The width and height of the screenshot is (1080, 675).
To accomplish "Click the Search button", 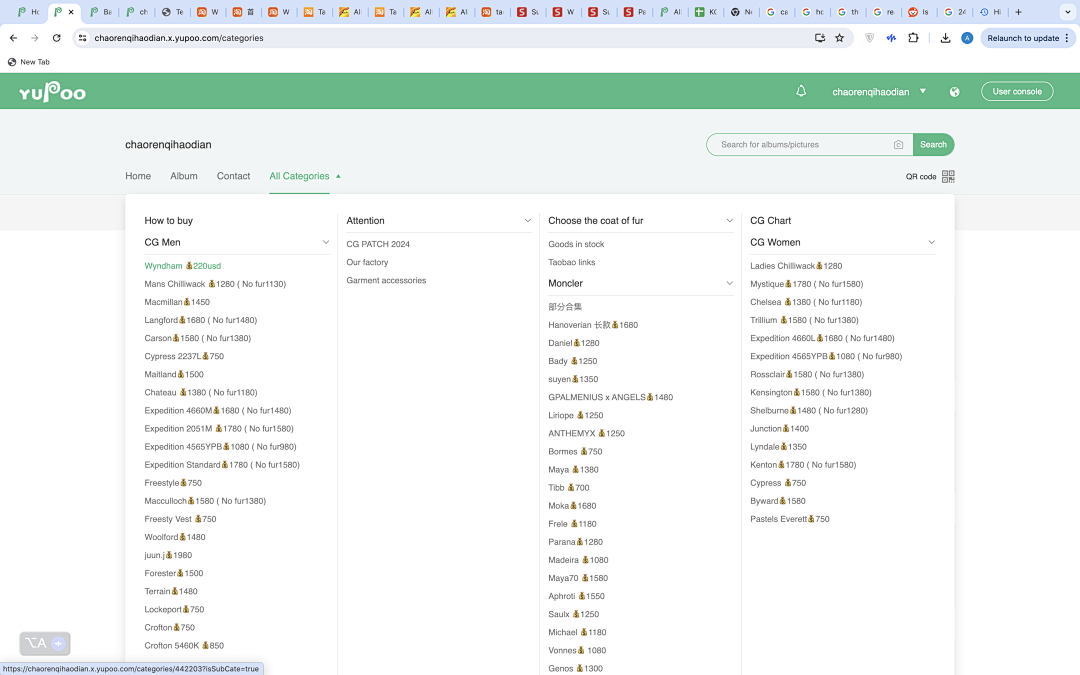I will tap(933, 145).
